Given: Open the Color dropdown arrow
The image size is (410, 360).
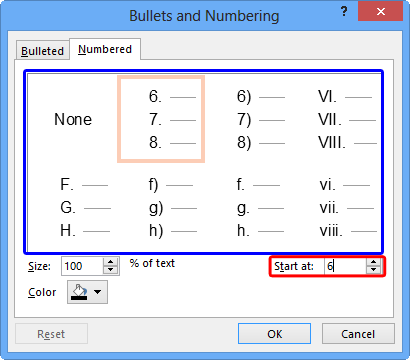Looking at the screenshot, I should 98,292.
